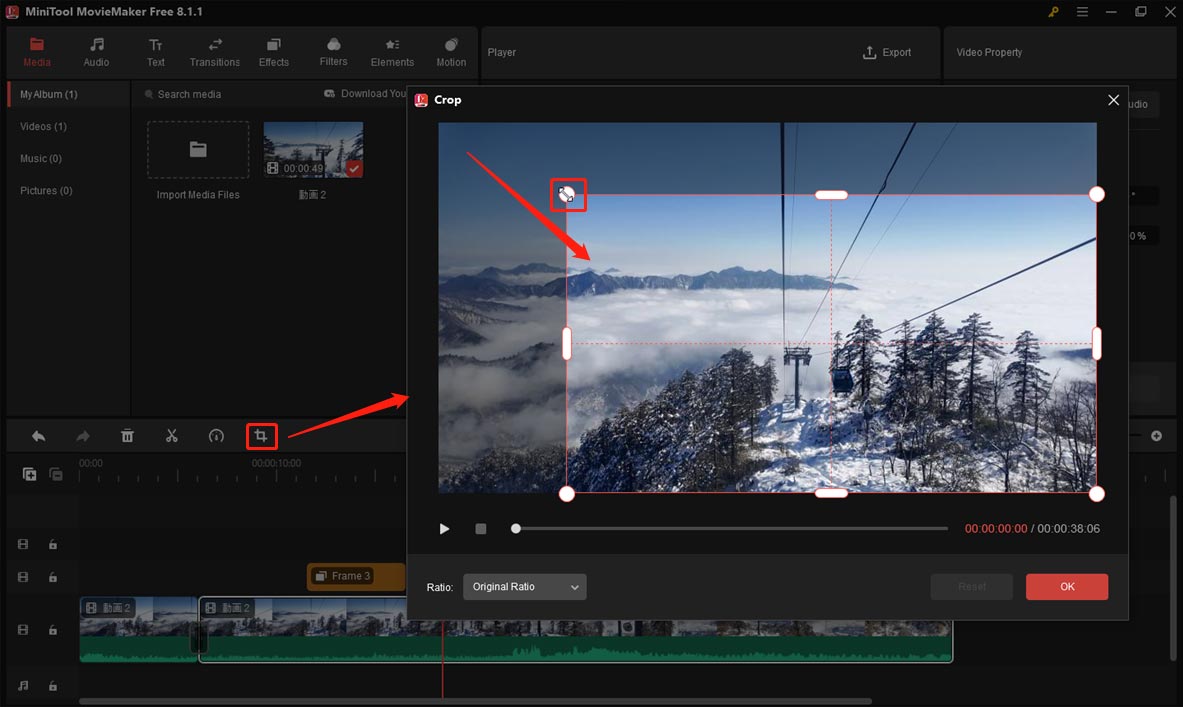Viewport: 1183px width, 707px height.
Task: Open the Transitions tab
Action: point(214,52)
